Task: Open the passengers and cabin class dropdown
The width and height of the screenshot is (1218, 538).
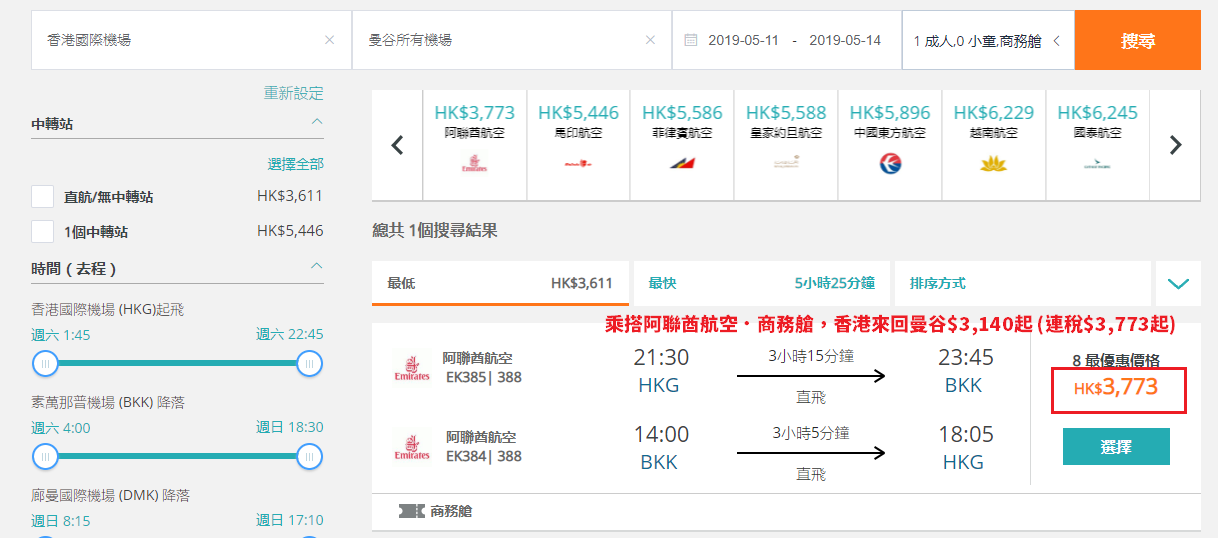Action: tap(988, 41)
